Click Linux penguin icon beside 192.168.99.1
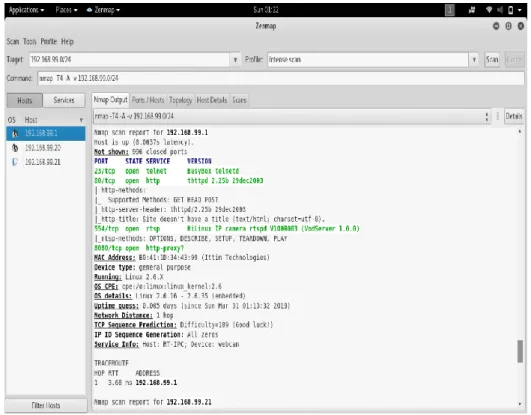 pos(15,133)
